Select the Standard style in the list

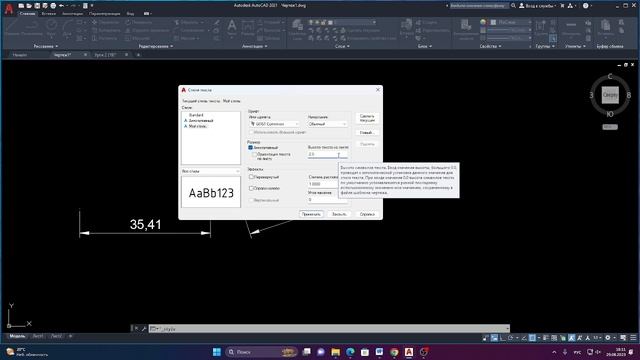[196, 115]
